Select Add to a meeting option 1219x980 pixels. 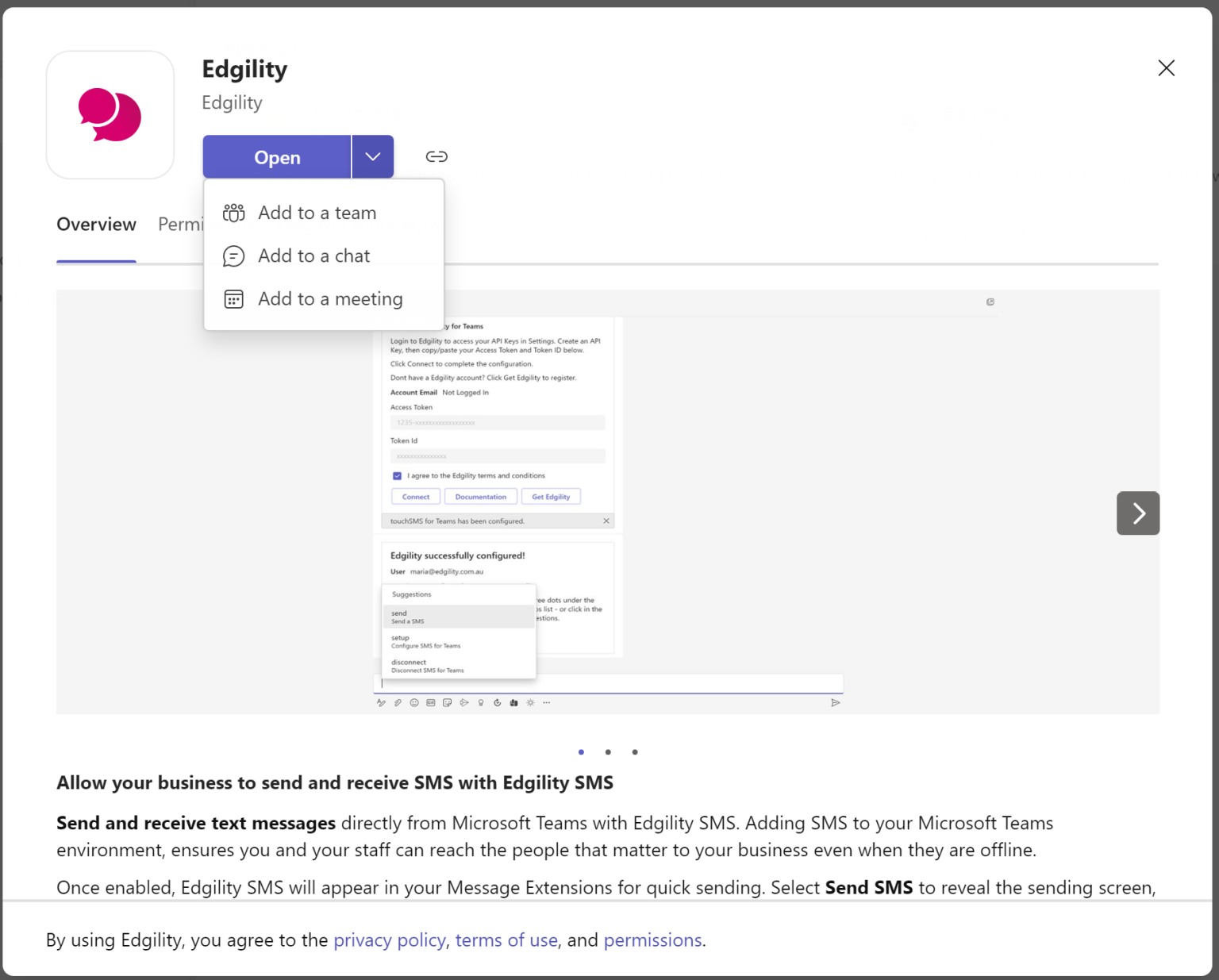[x=331, y=299]
